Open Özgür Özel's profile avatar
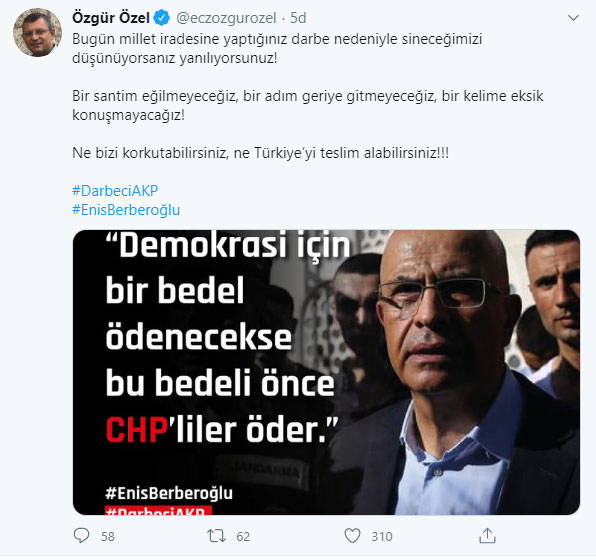Screen dimensions: 596x560 point(37,32)
